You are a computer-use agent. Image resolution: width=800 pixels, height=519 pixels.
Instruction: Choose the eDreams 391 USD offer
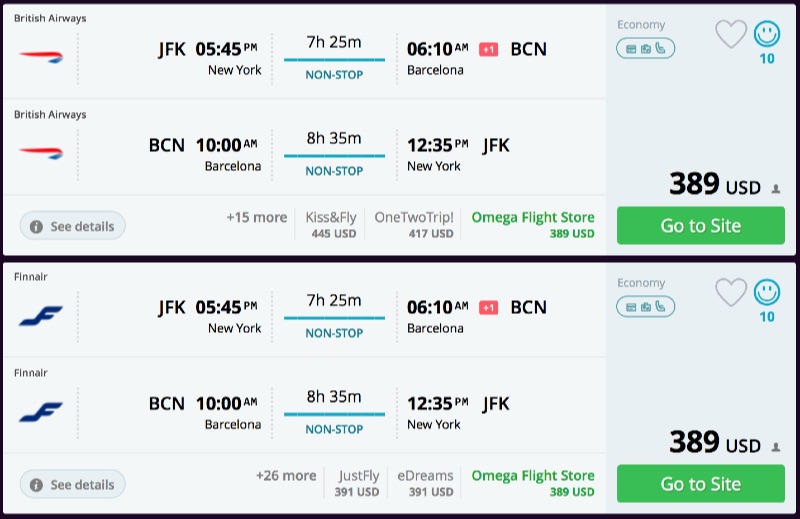427,483
